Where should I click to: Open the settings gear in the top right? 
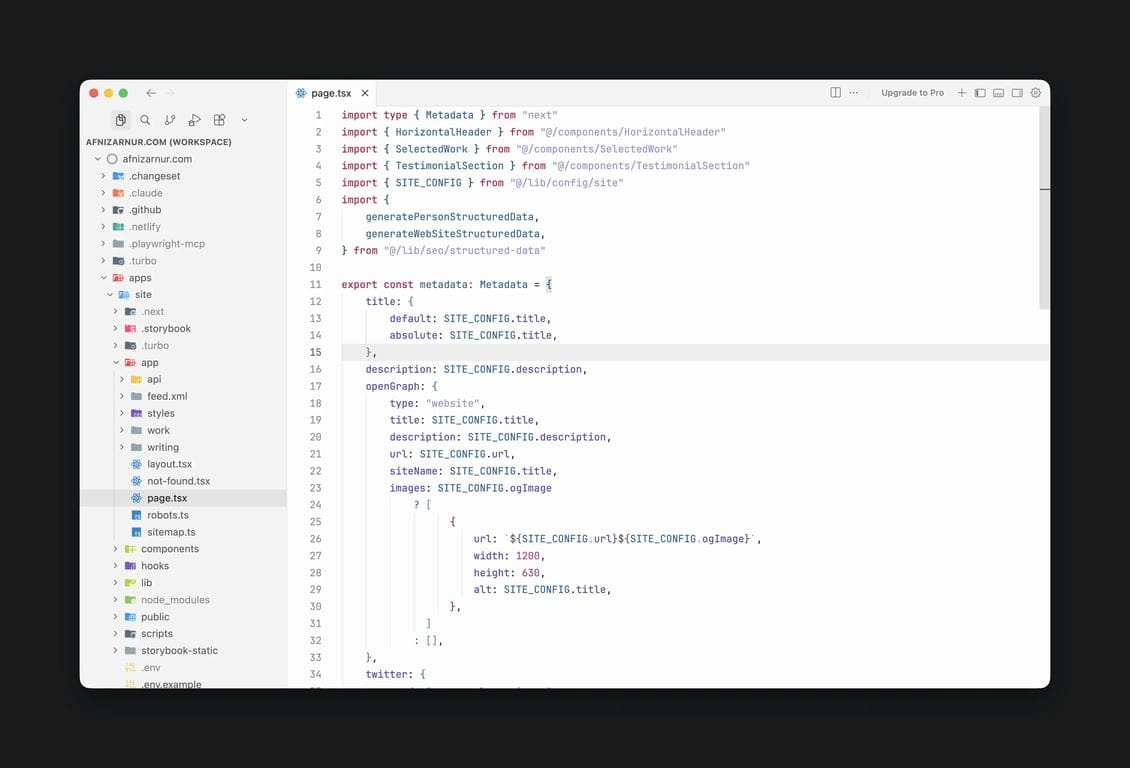1036,91
